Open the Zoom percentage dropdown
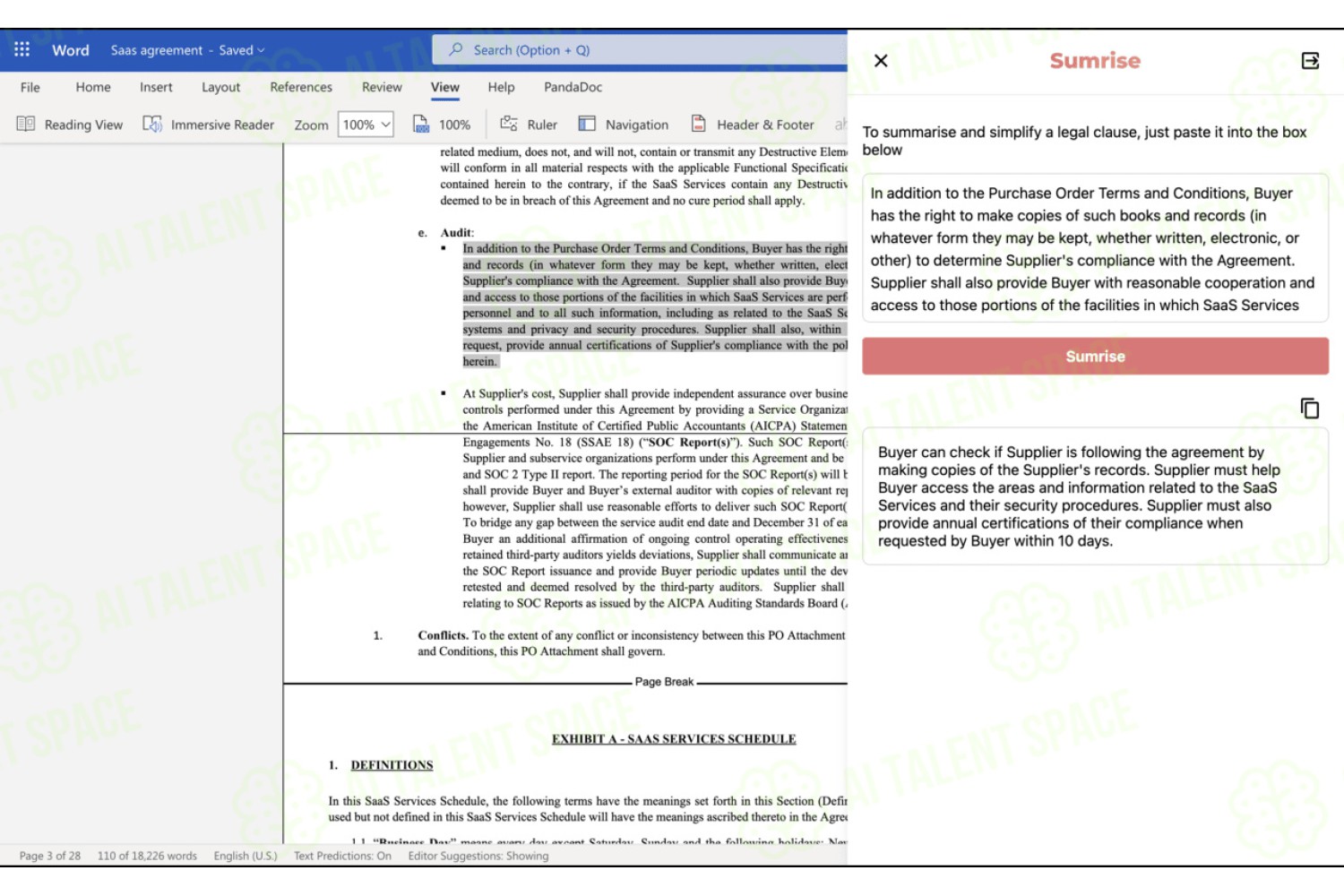The image size is (1344, 896). coord(366,125)
